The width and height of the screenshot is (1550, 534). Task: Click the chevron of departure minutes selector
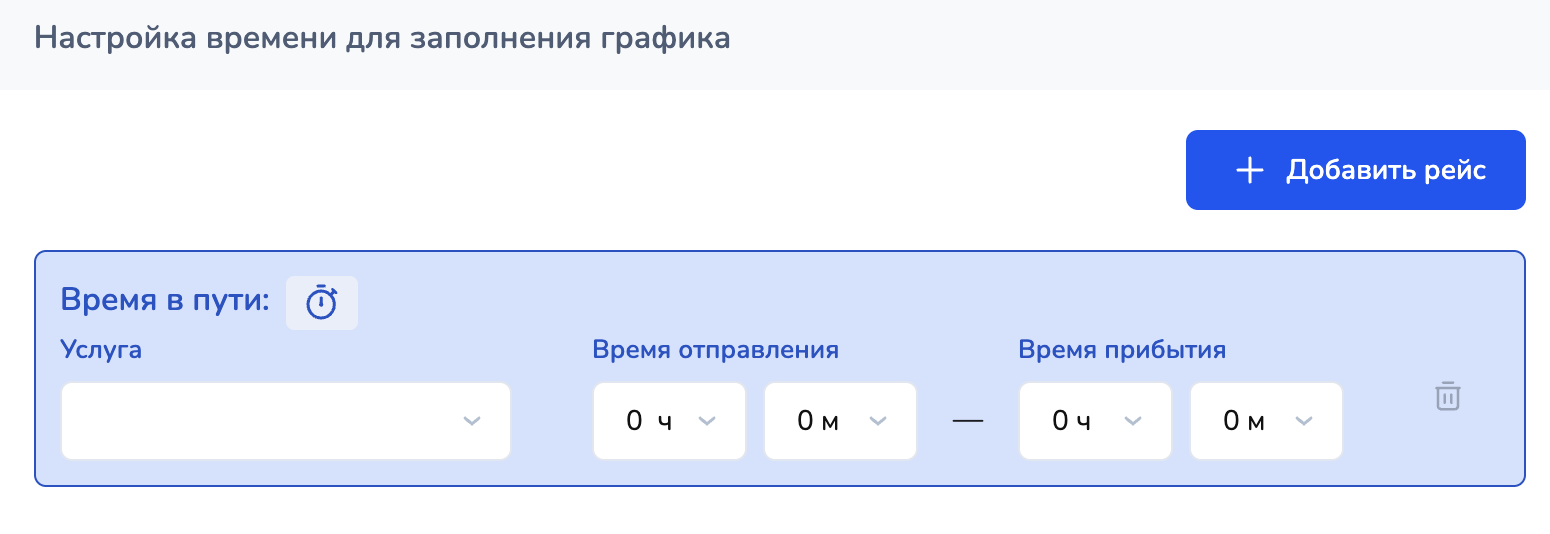(878, 421)
